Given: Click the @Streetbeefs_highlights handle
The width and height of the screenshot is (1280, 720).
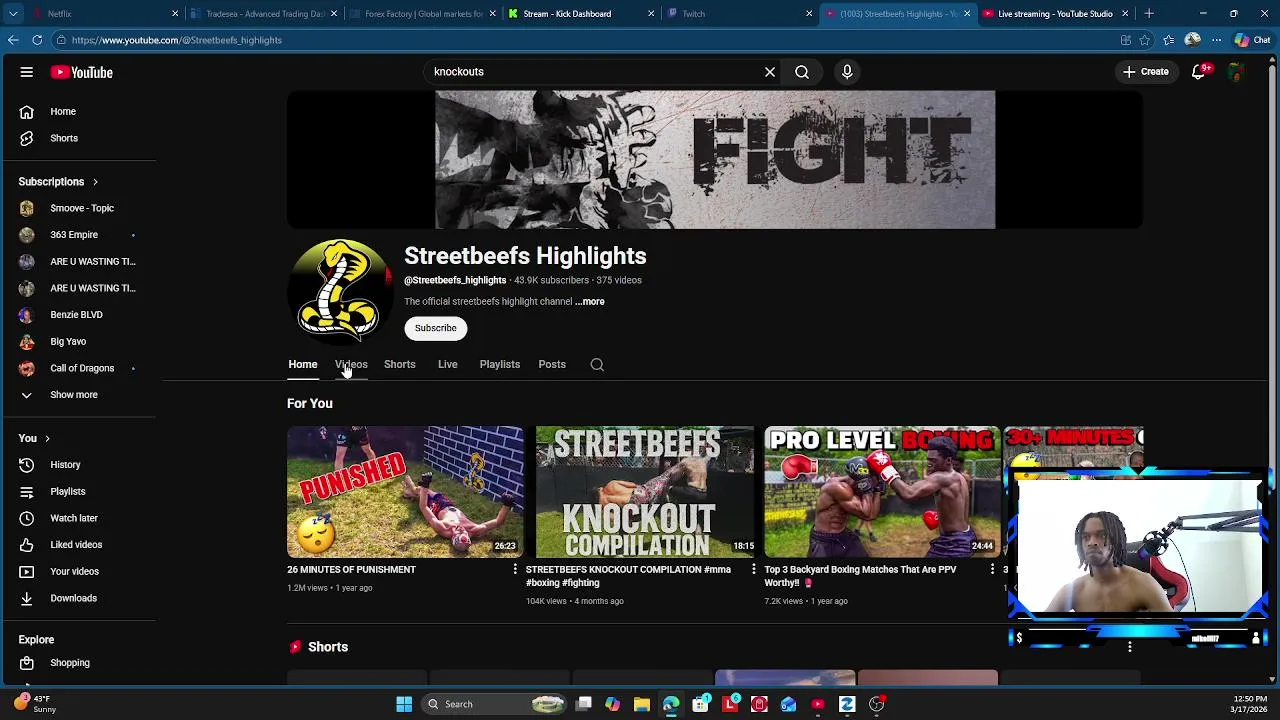Looking at the screenshot, I should tap(455, 281).
